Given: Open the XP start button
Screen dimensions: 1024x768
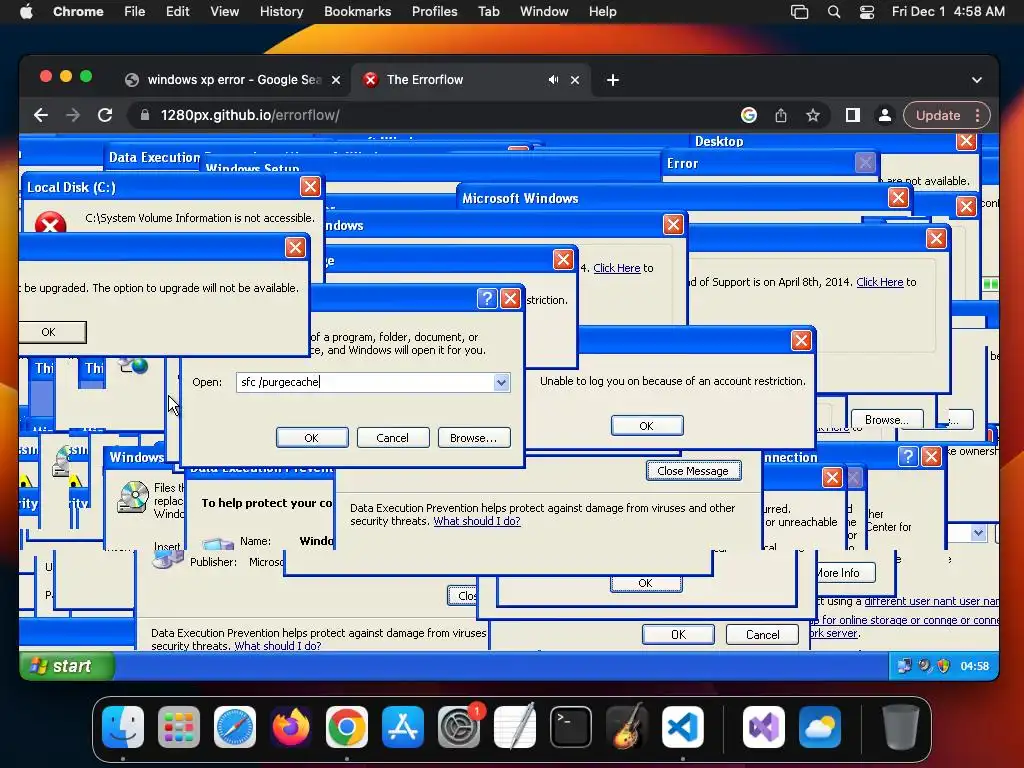Looking at the screenshot, I should pyautogui.click(x=67, y=666).
